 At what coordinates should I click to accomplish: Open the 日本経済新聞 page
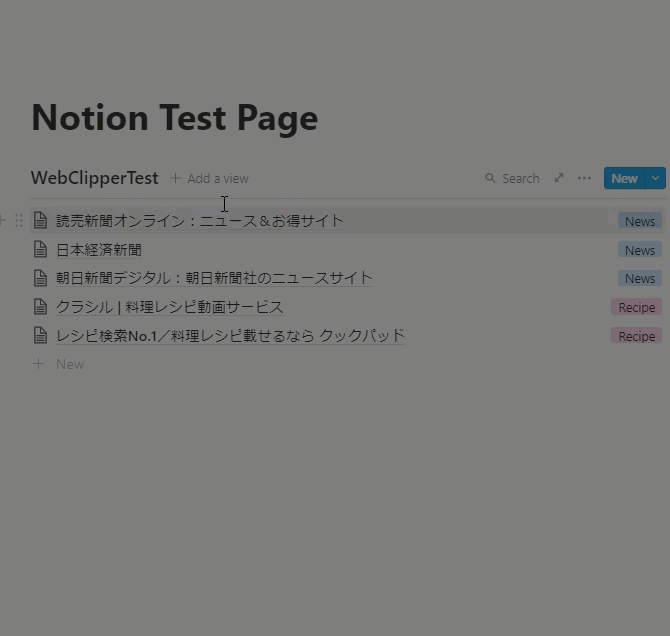(x=99, y=250)
